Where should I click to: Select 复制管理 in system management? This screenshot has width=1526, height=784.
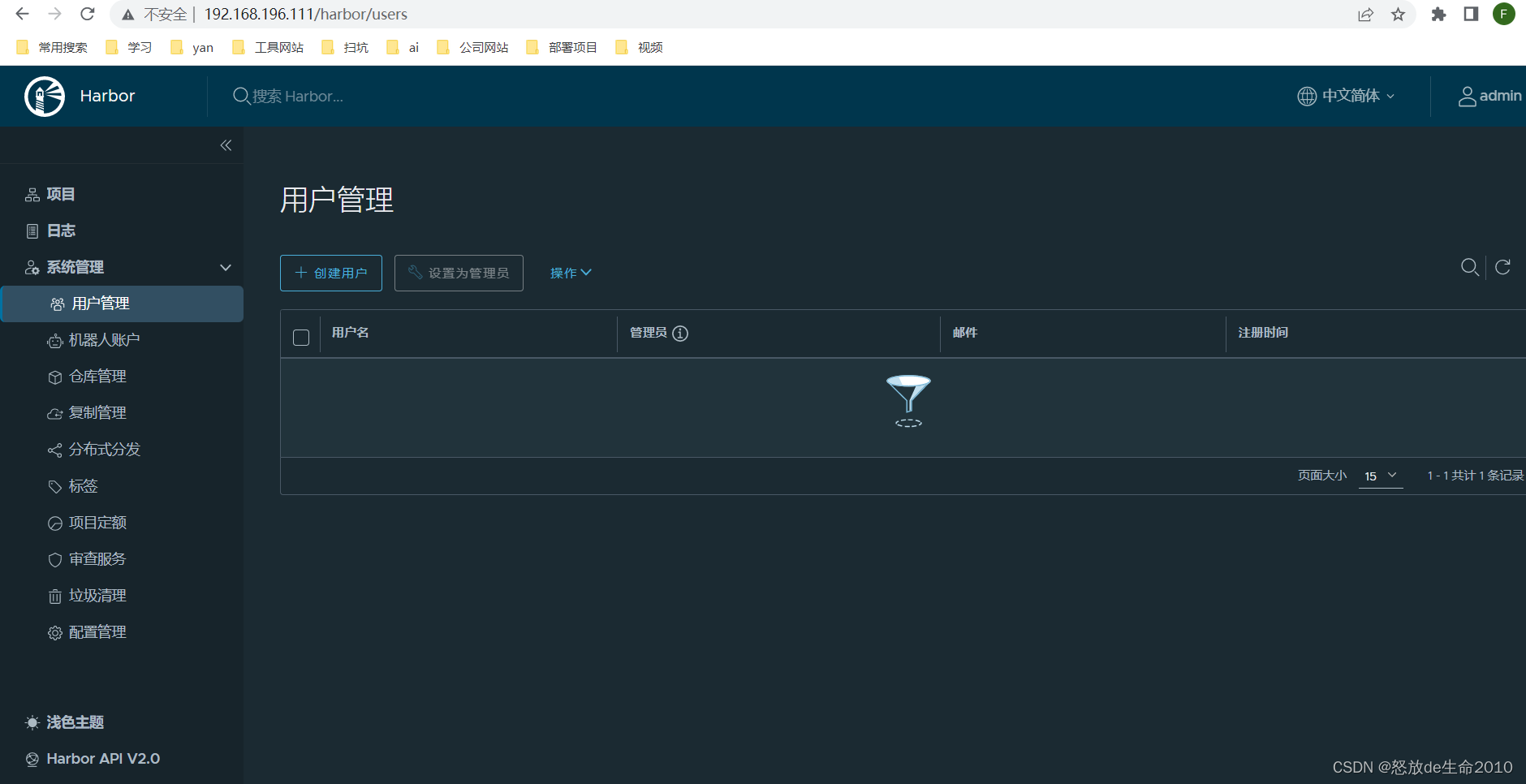click(x=97, y=412)
